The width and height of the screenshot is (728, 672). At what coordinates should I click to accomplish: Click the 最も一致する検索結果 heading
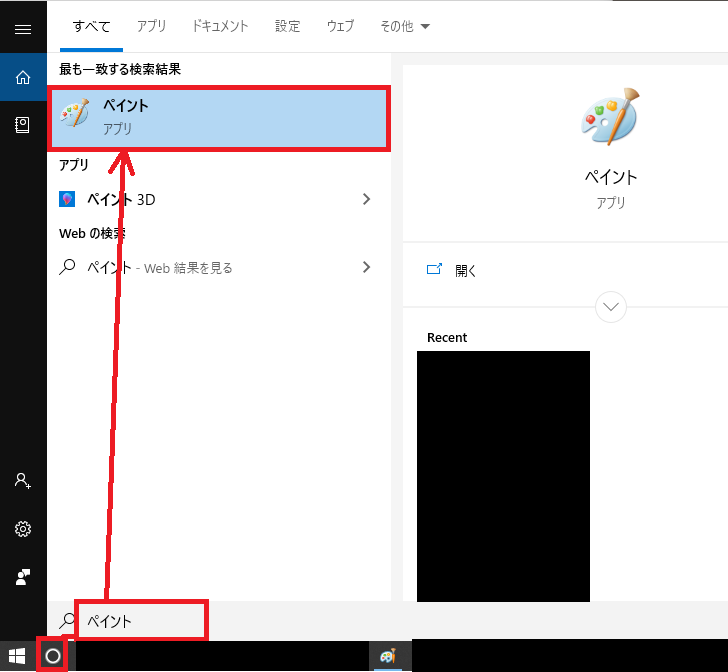coord(120,69)
